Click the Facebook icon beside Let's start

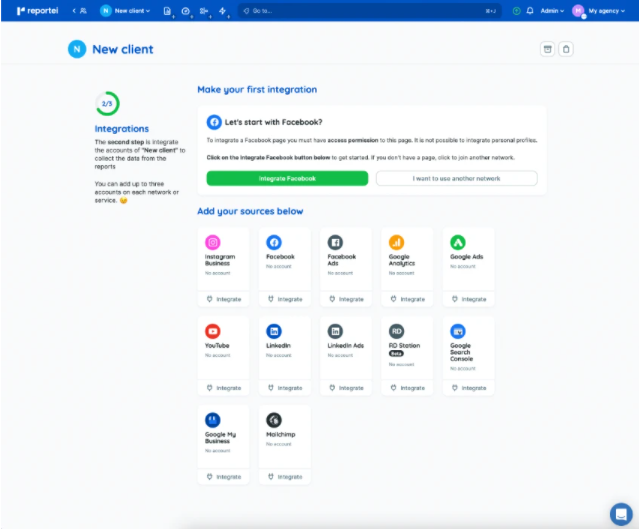point(214,122)
